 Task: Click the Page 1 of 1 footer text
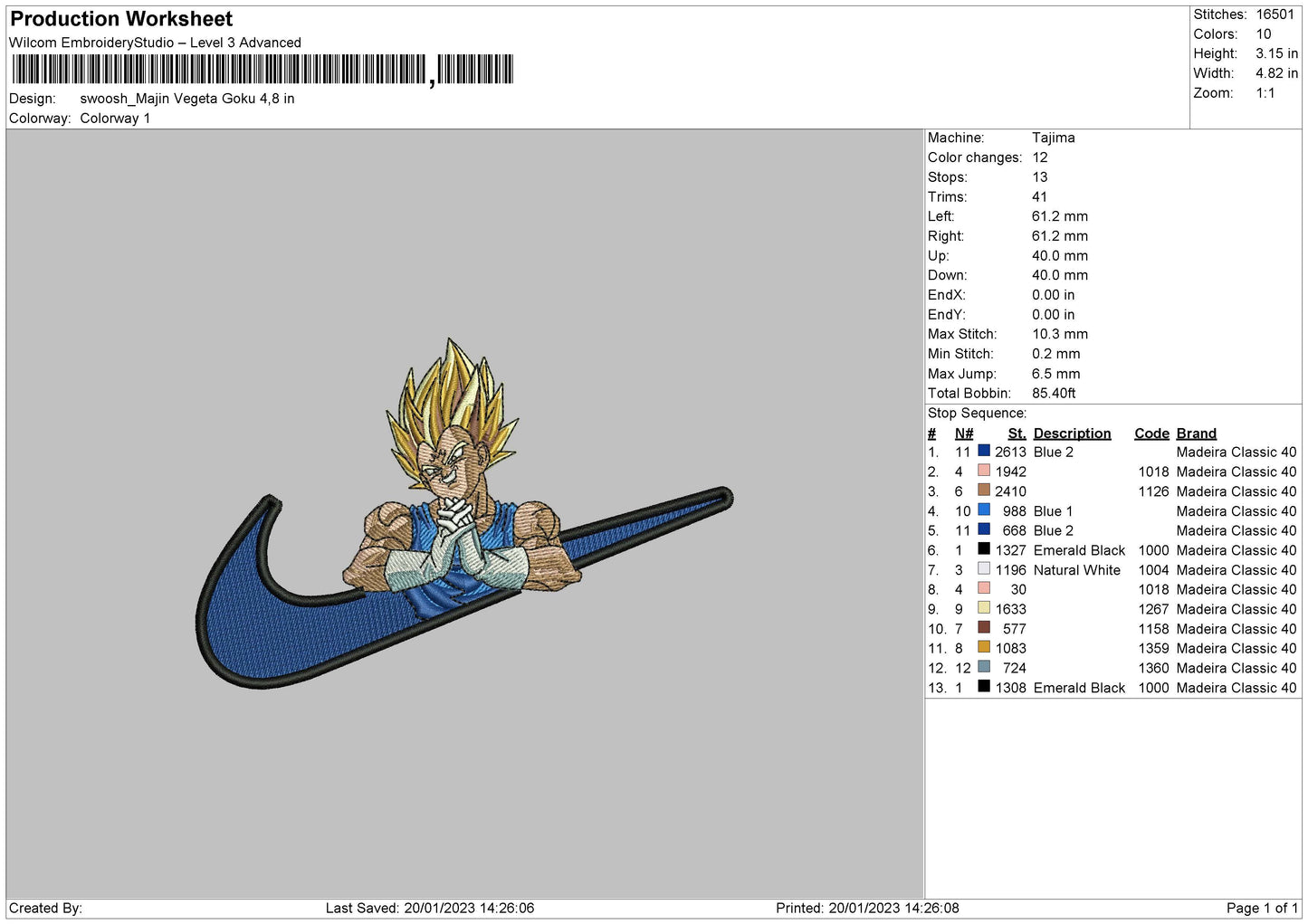point(1261,908)
